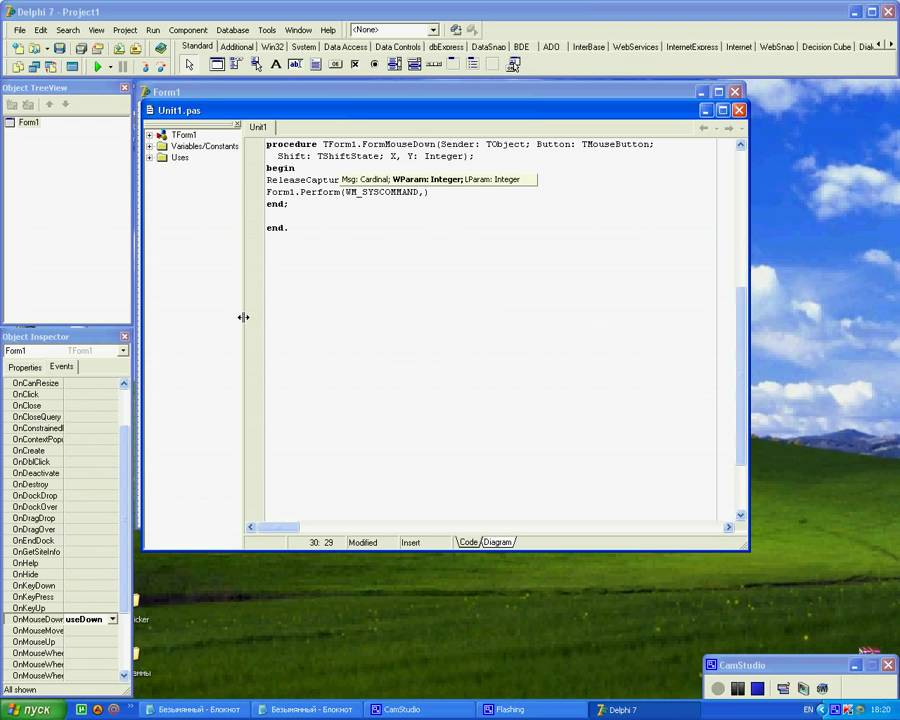The image size is (900, 720).
Task: Pick the ActionList component in palette
Action: pos(513,64)
